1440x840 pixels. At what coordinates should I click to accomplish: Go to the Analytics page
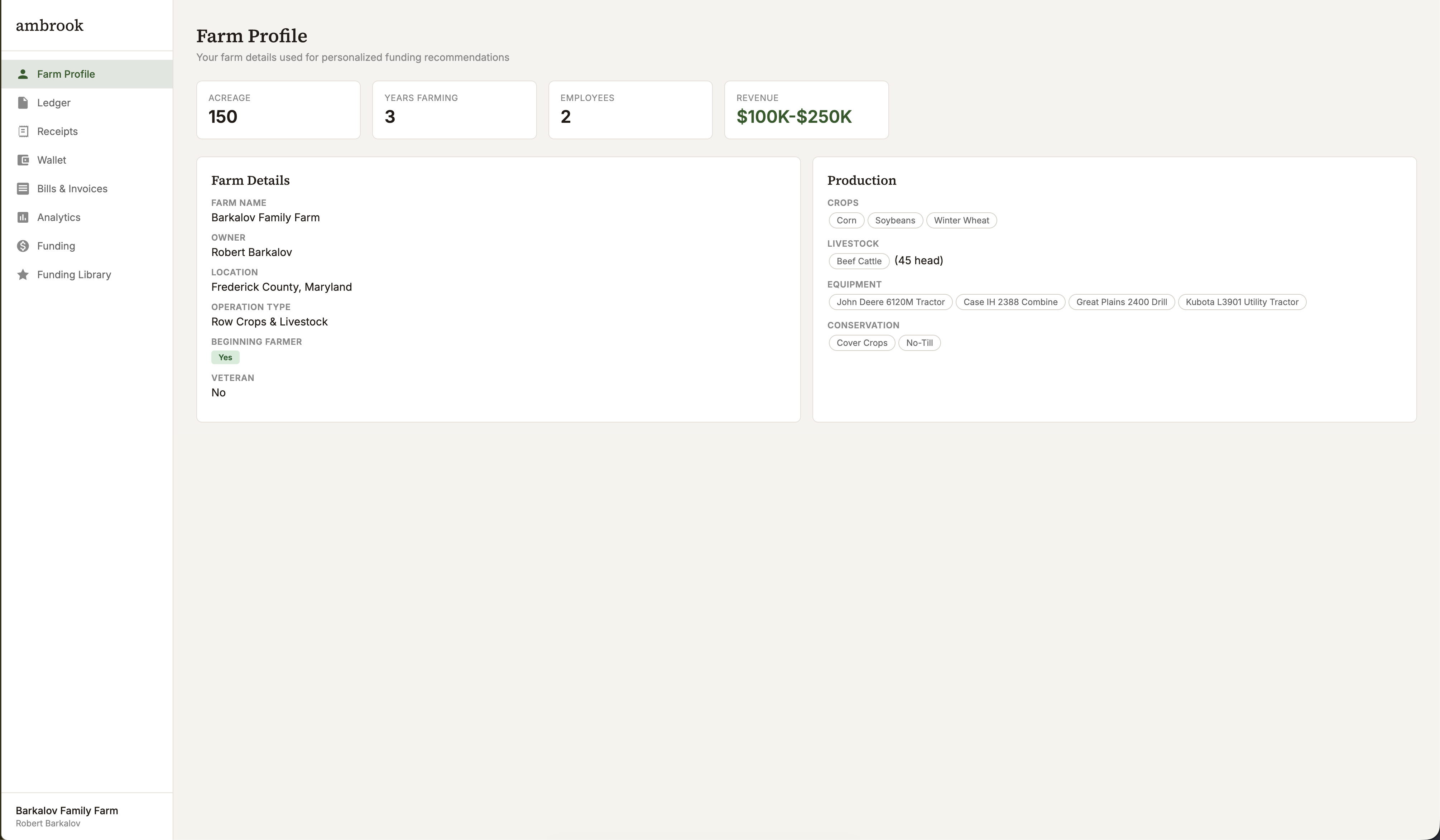(59, 218)
